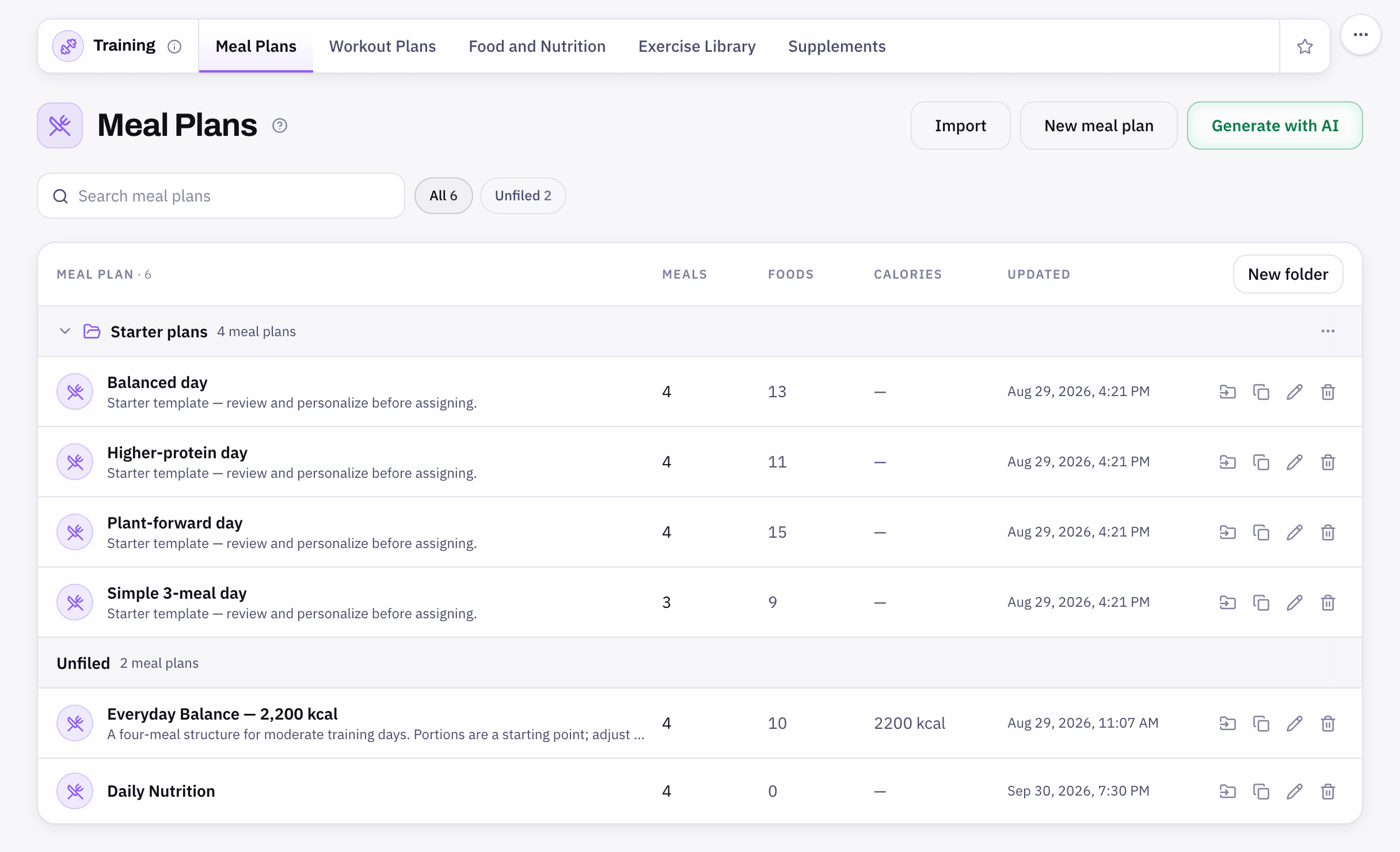The height and width of the screenshot is (852, 1400).
Task: Open Starter plans folder options menu
Action: [x=1328, y=331]
